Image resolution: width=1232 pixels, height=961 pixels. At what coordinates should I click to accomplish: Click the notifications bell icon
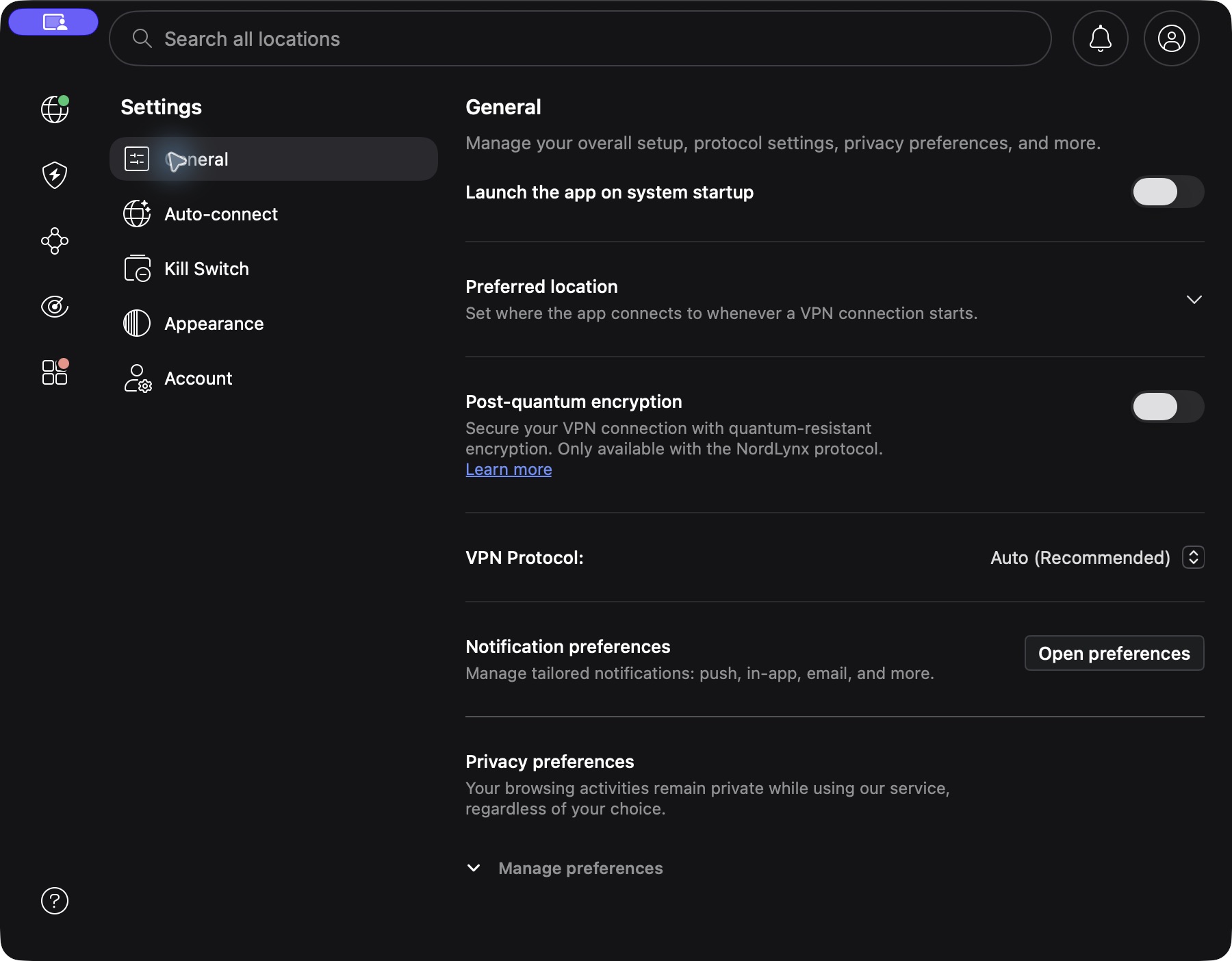pos(1101,38)
